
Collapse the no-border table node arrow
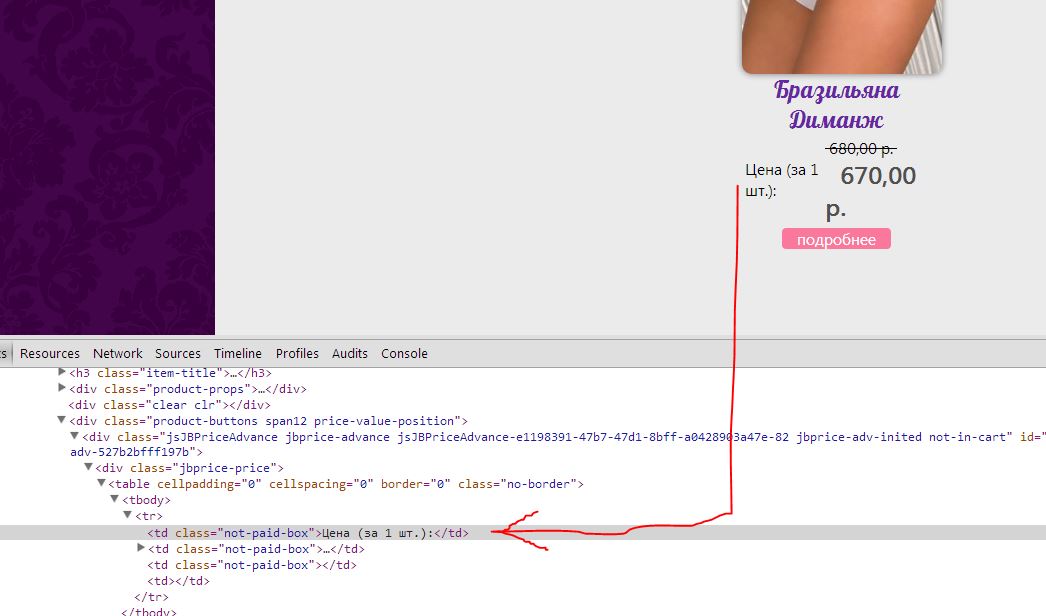101,484
